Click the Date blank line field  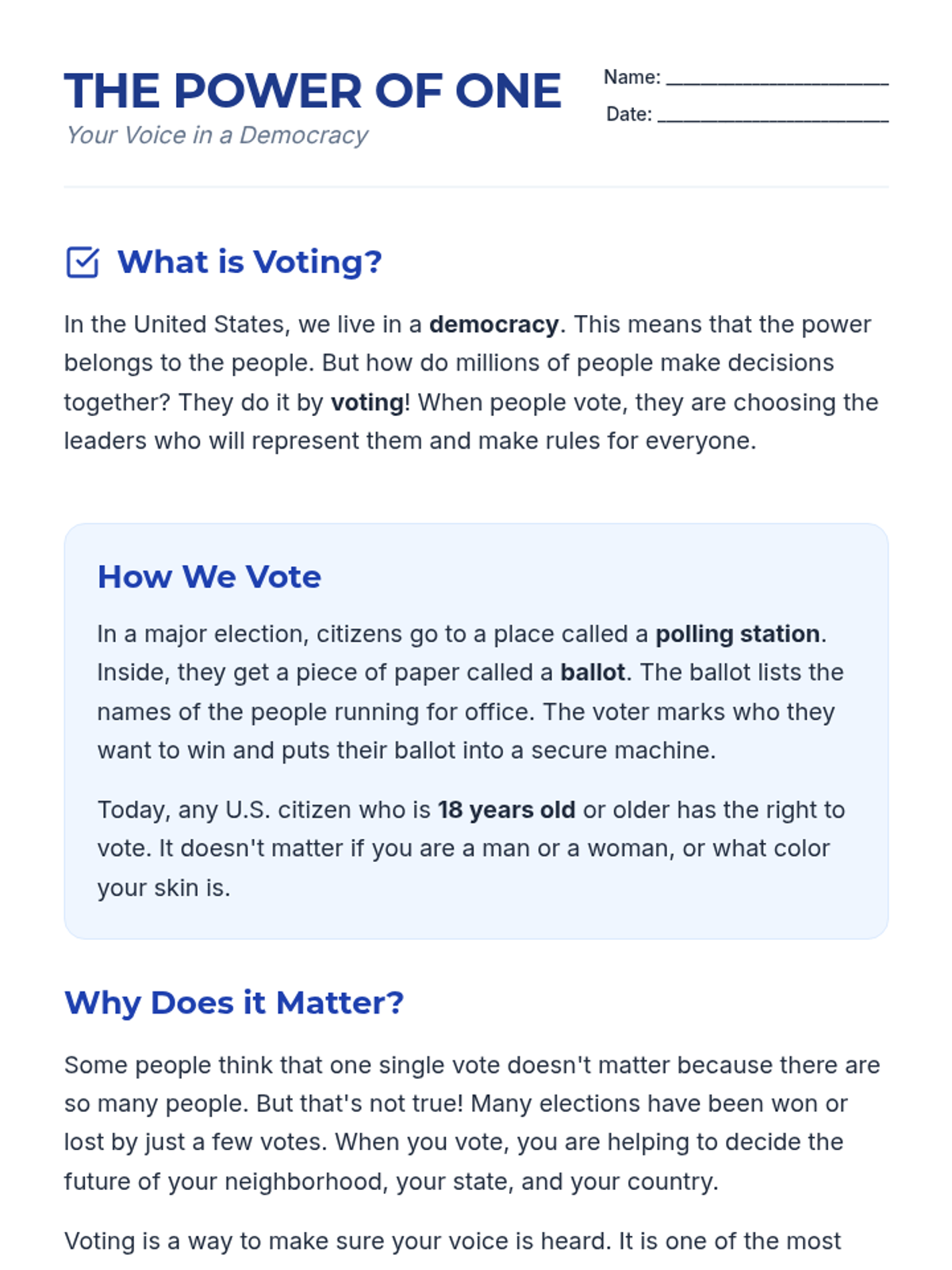point(773,116)
